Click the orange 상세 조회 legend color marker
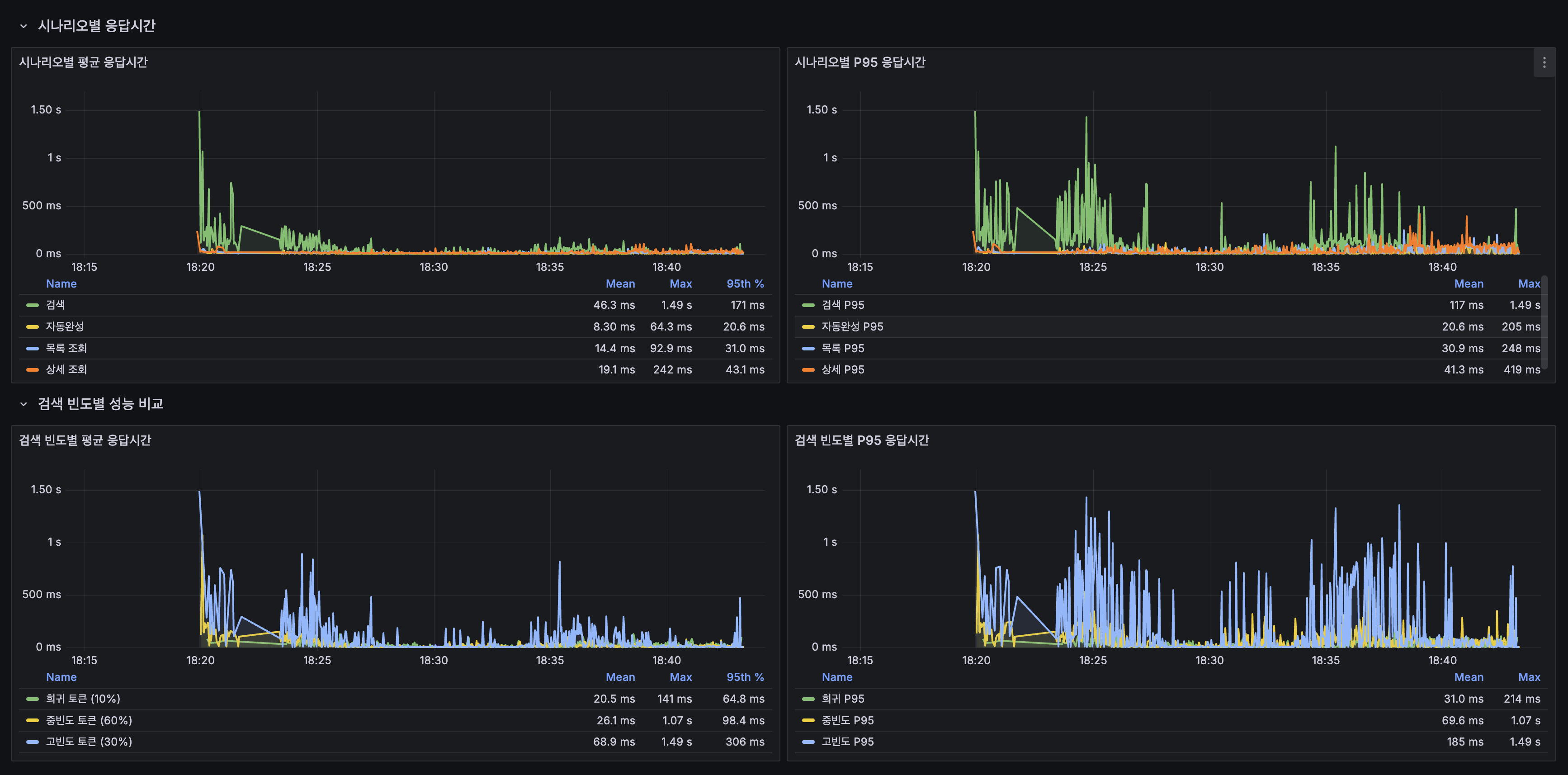The height and width of the screenshot is (775, 1568). 32,369
